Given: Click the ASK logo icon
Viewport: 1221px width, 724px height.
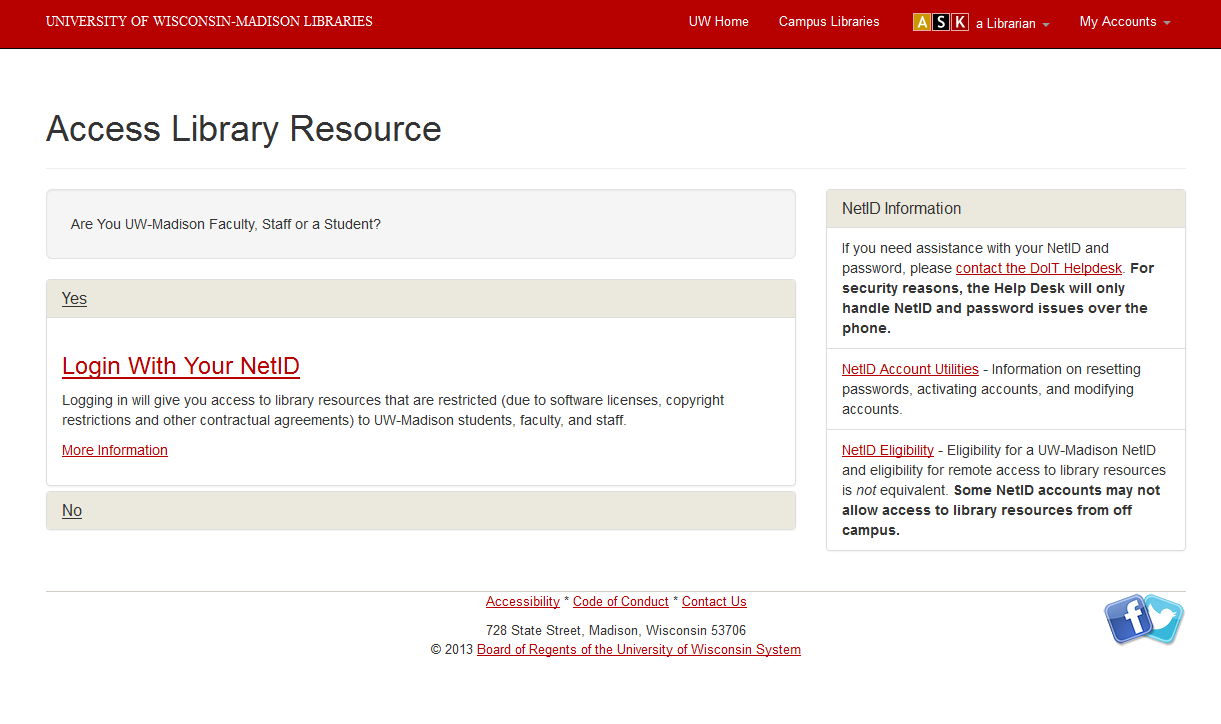Looking at the screenshot, I should pos(941,22).
